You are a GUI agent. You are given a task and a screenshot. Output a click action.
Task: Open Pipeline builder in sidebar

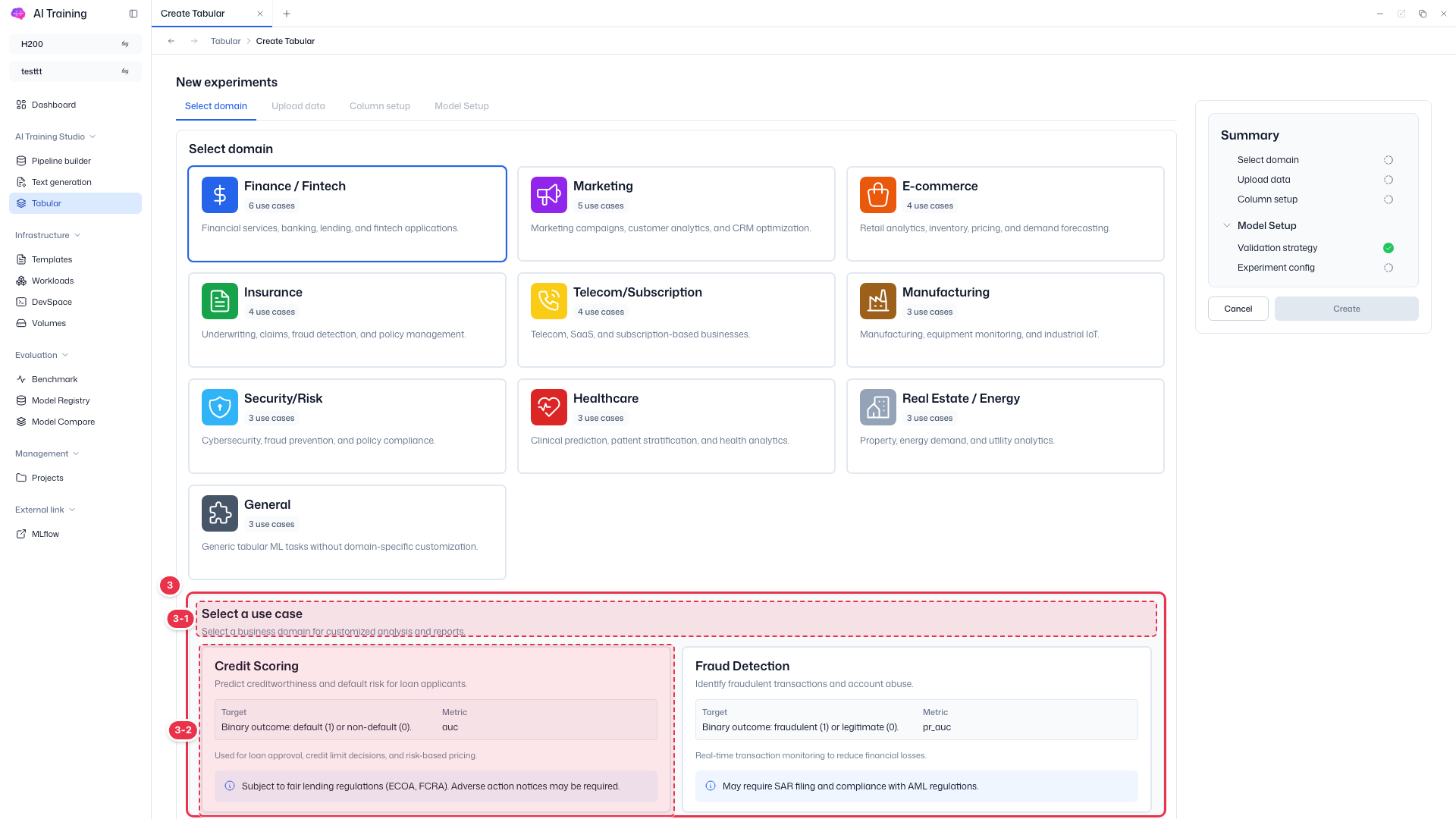click(75, 161)
